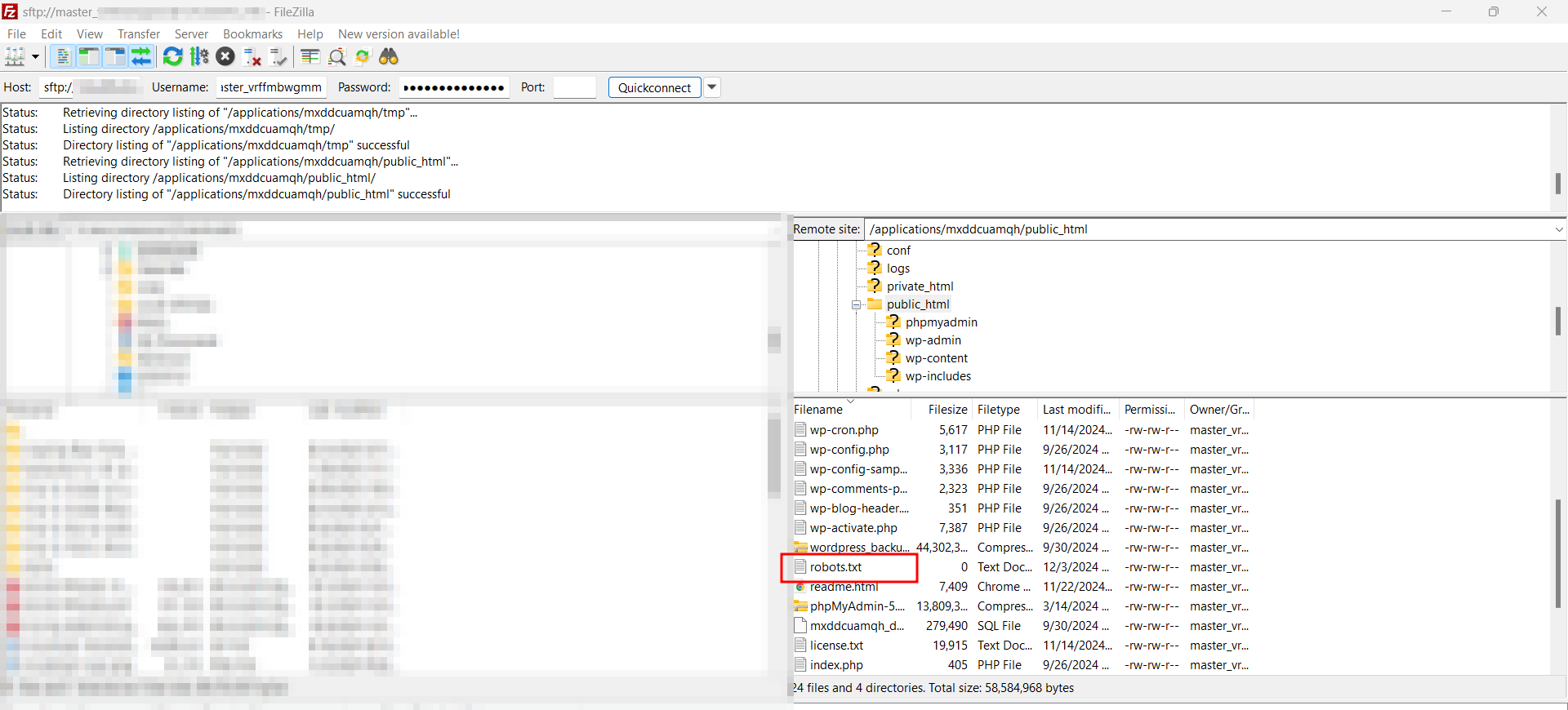
Task: Sort by the Filesize column header
Action: [947, 410]
